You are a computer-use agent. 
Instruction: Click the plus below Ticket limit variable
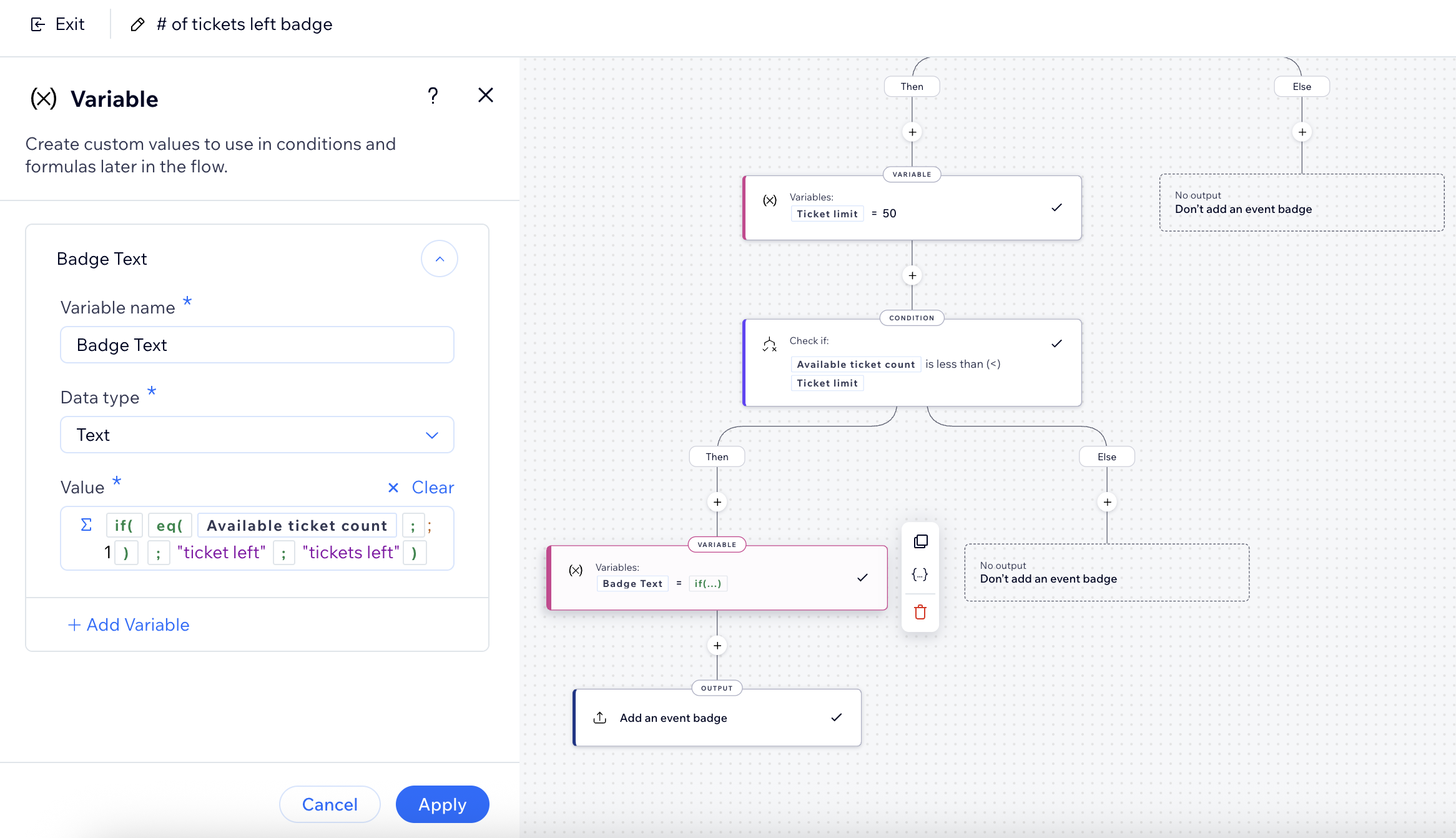[912, 275]
